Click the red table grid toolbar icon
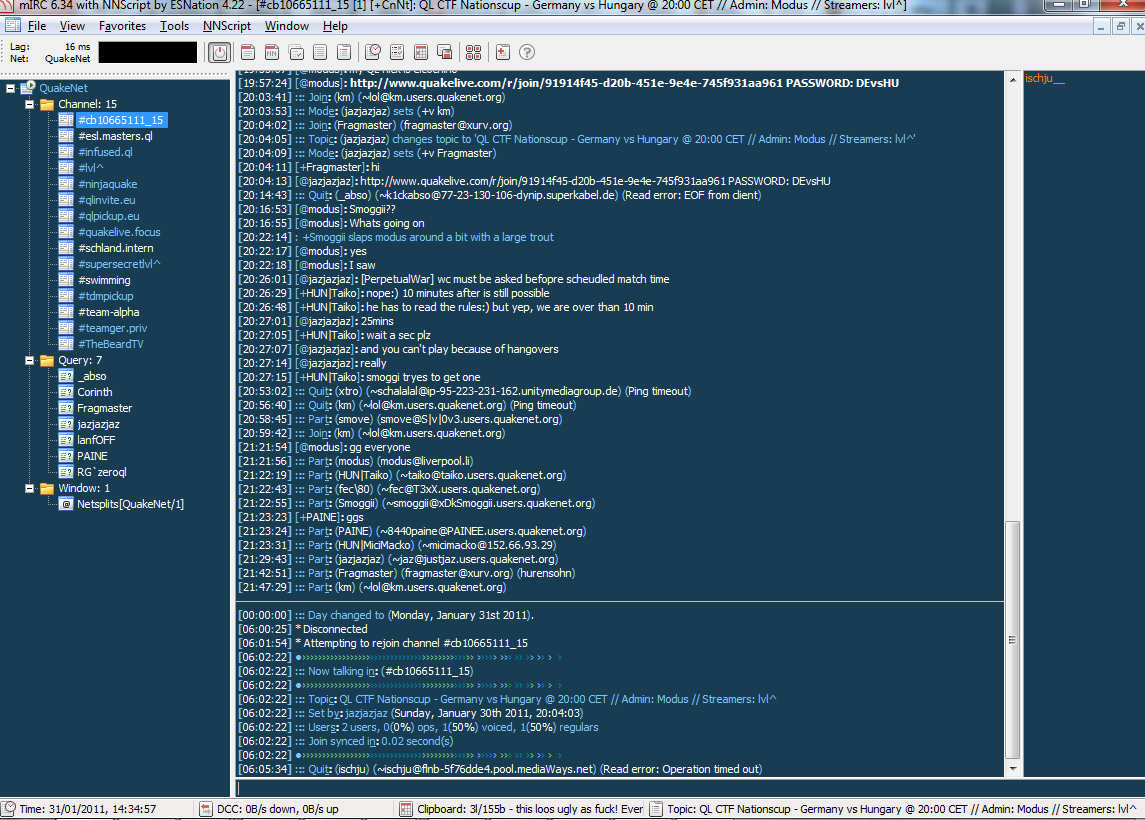 coord(421,52)
